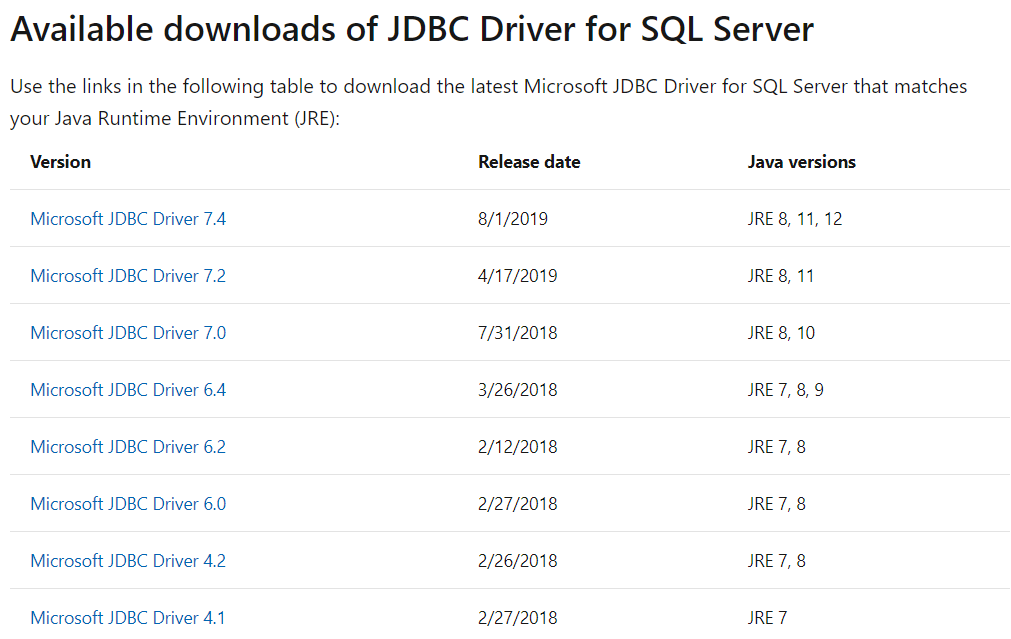Open the Microsoft JDBC Driver 6.4 link
The width and height of the screenshot is (1011, 639).
coord(128,390)
